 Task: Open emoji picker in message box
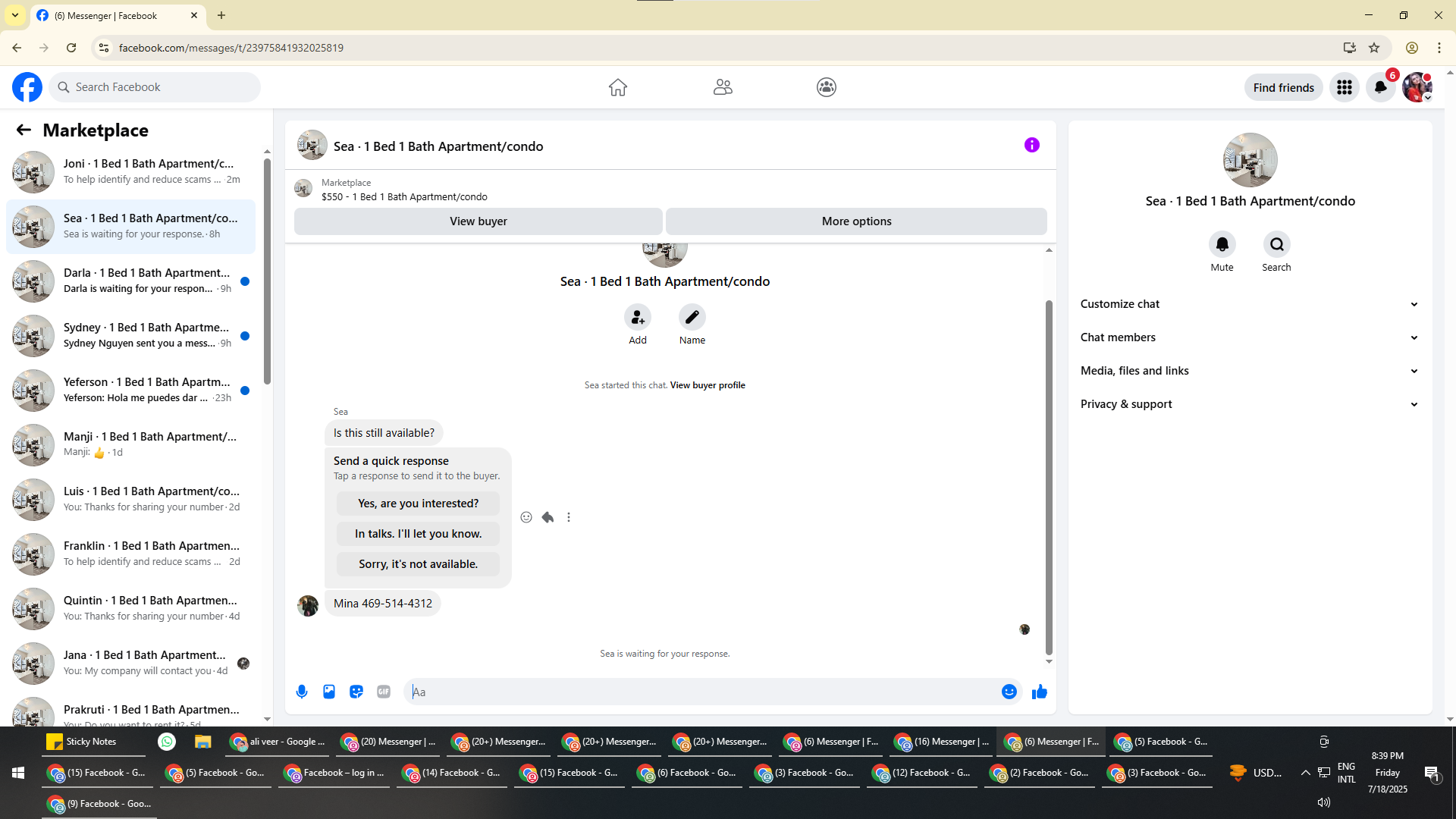tap(1009, 692)
